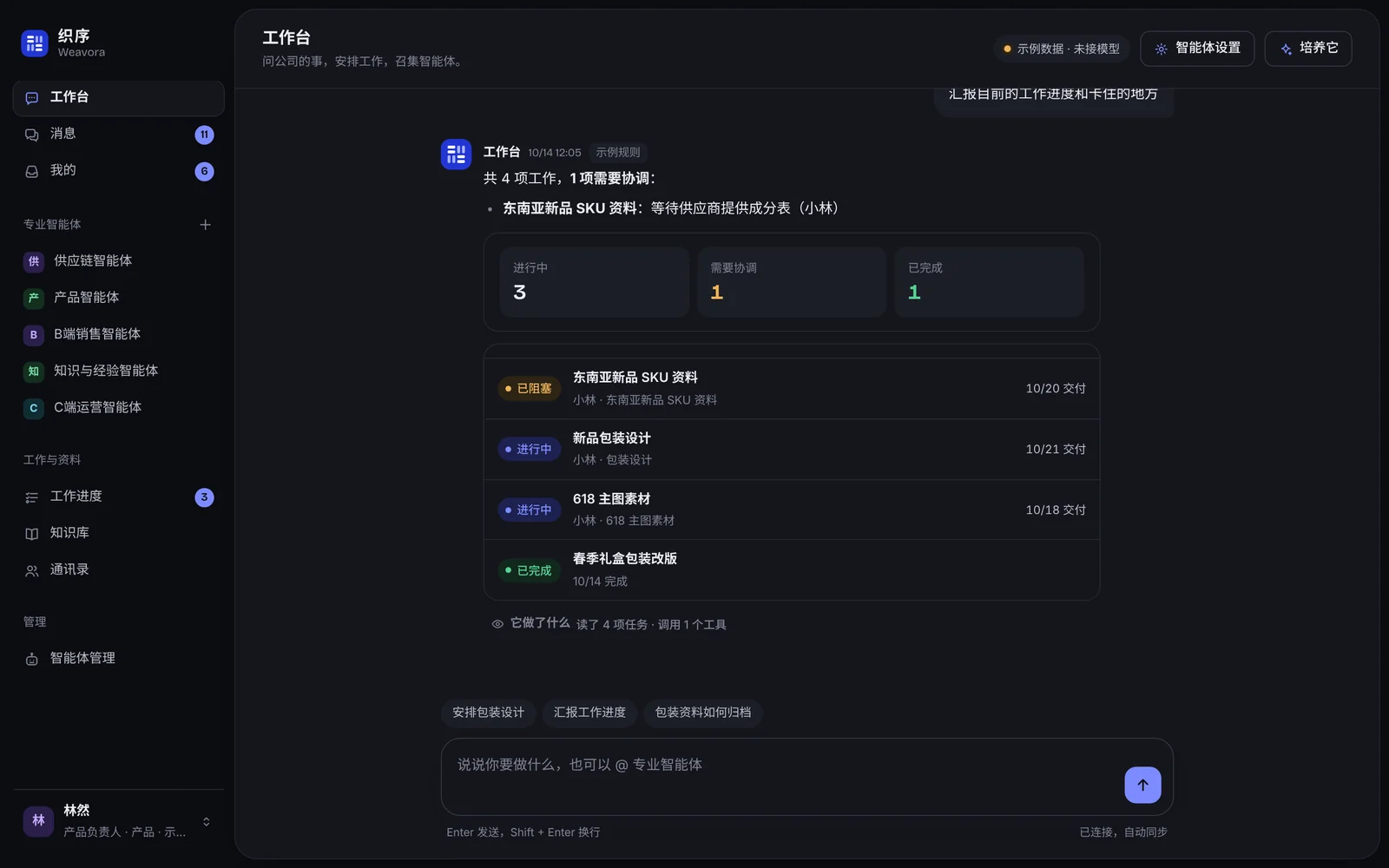Open the 供应链智能体 agent icon
The width and height of the screenshot is (1389, 868).
point(34,261)
